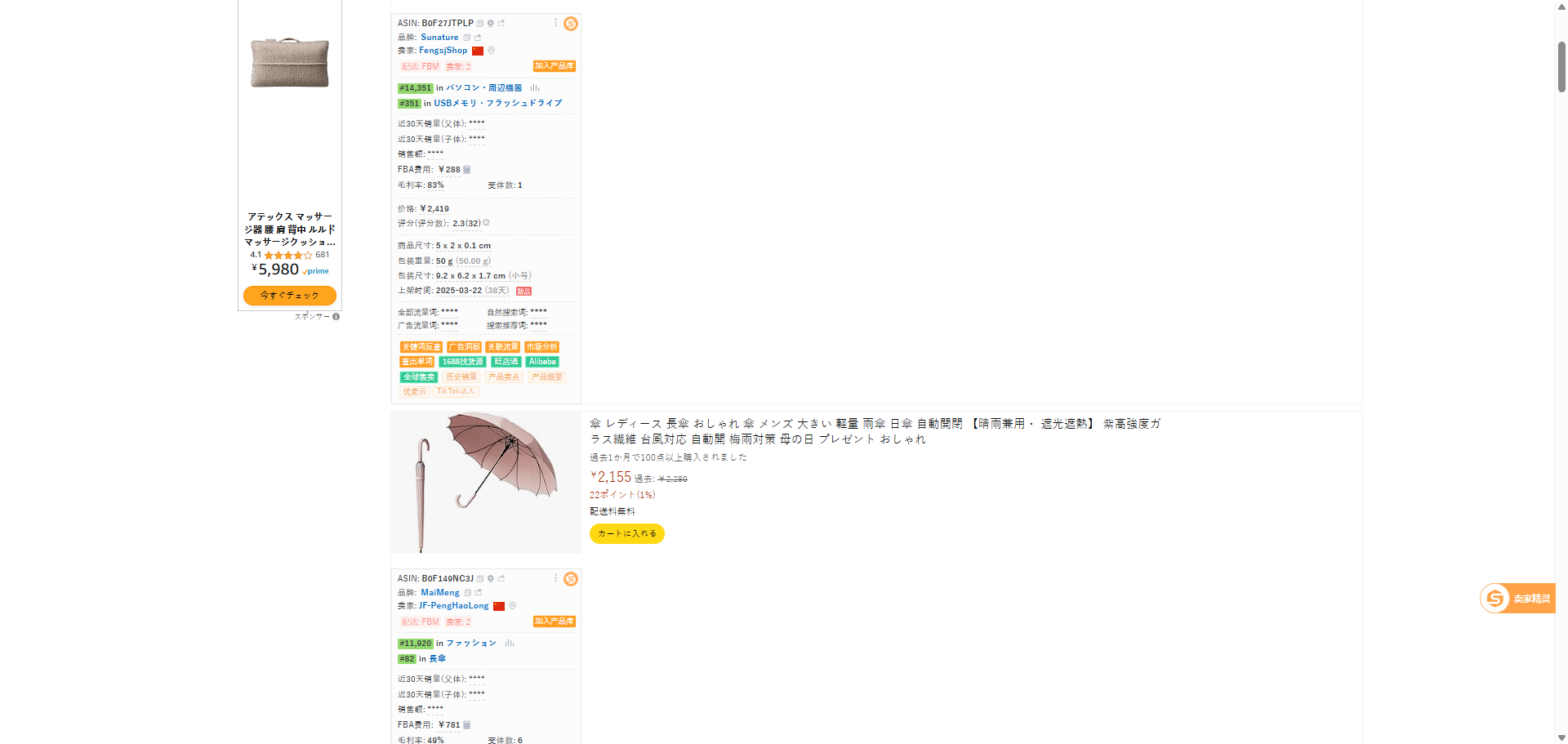Click the location pin icon beside FengsjShop
The image size is (1568, 744).
point(491,51)
